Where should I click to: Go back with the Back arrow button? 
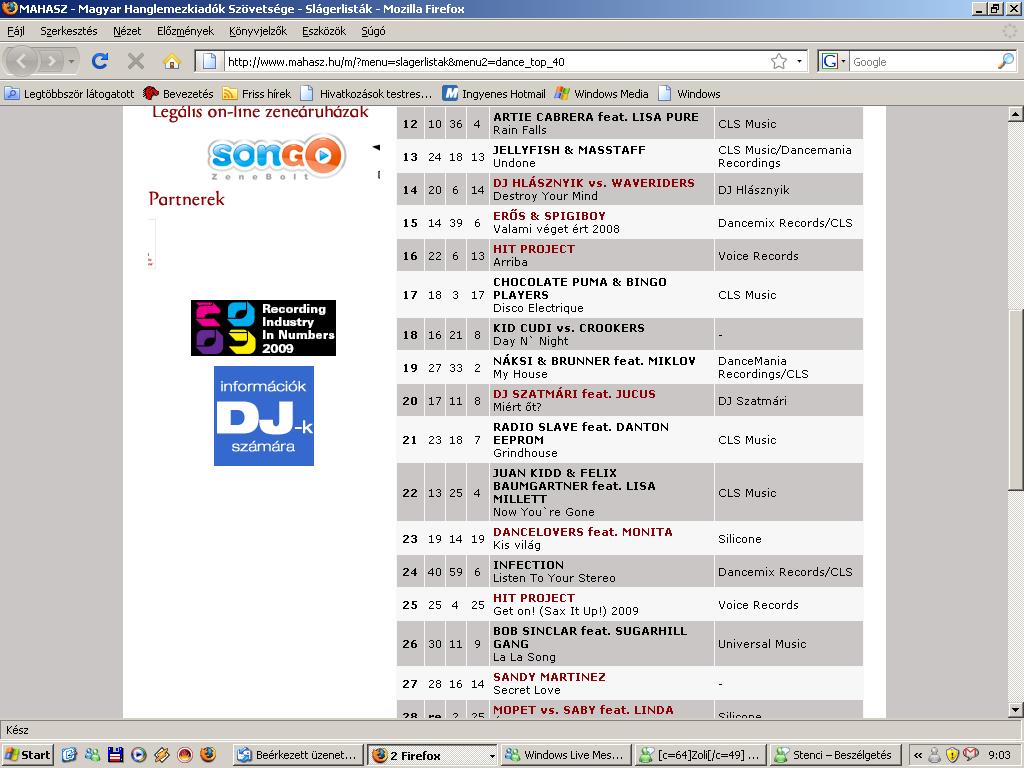[x=21, y=61]
